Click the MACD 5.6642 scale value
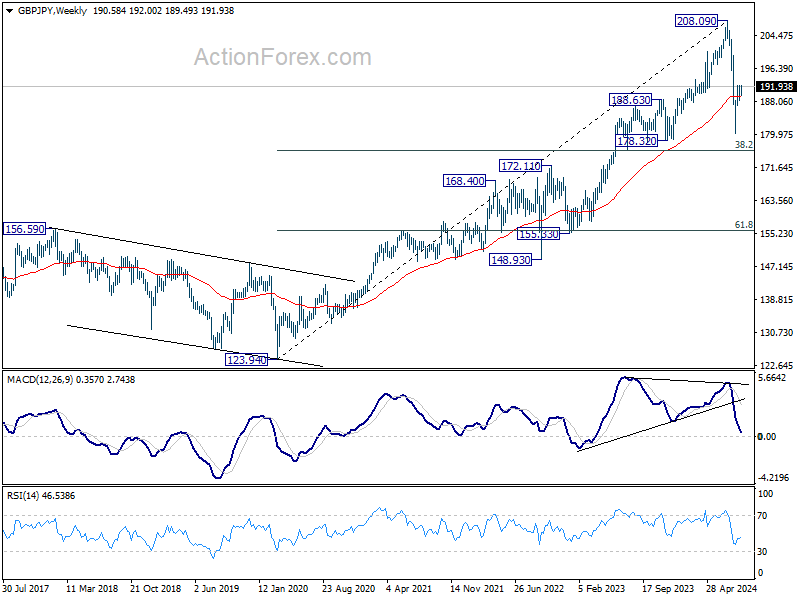This screenshot has width=800, height=600. pyautogui.click(x=772, y=378)
